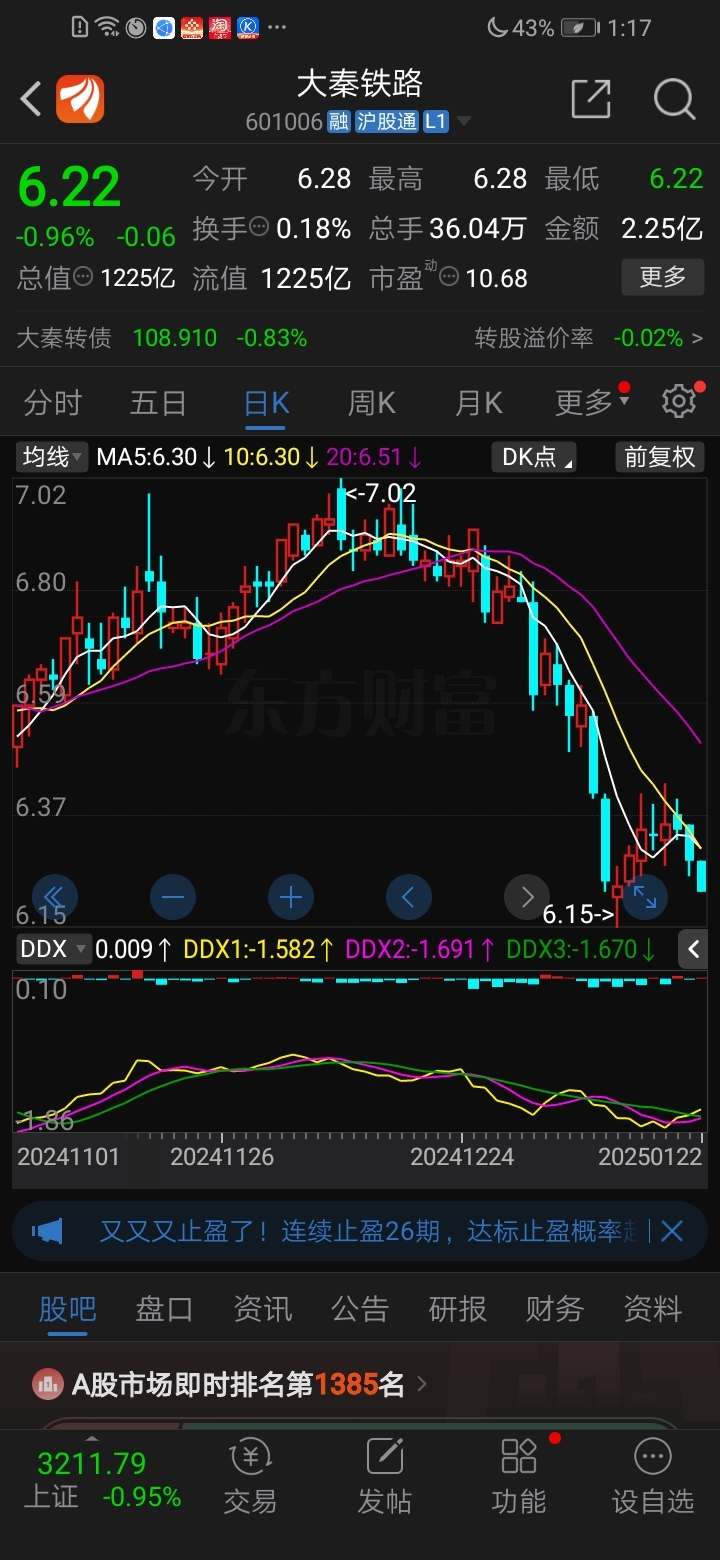The width and height of the screenshot is (720, 1560).
Task: Expand stock switcher arrow beside L1
Action: pos(463,123)
